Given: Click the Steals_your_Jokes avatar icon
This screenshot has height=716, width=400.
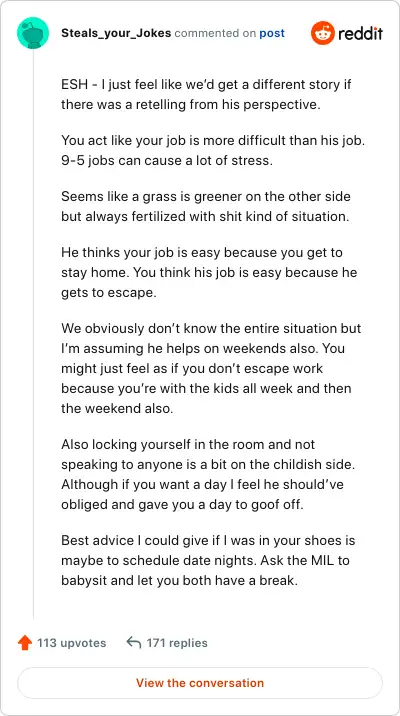Looking at the screenshot, I should [33, 33].
